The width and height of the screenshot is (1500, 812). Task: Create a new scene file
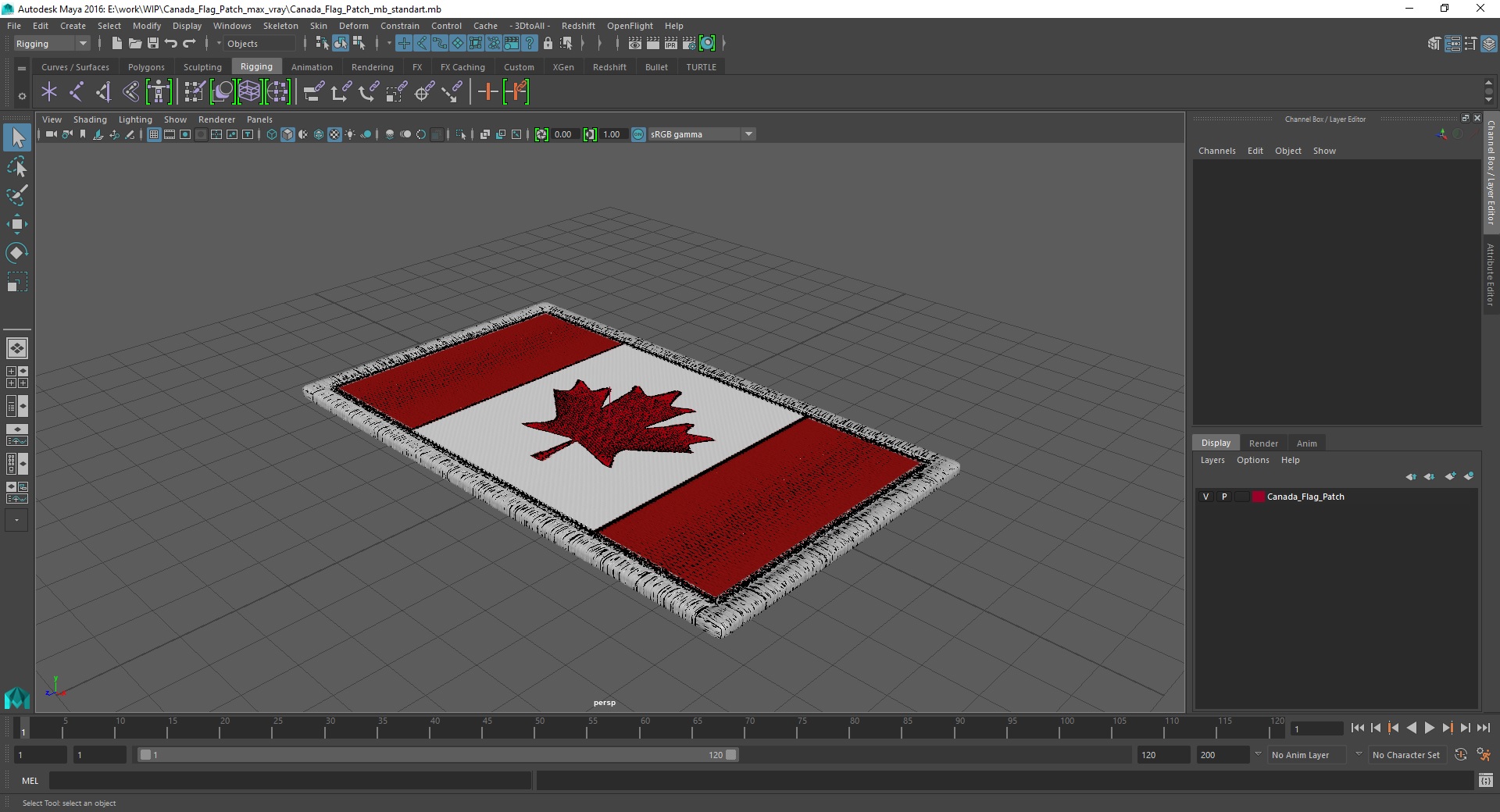pos(116,44)
